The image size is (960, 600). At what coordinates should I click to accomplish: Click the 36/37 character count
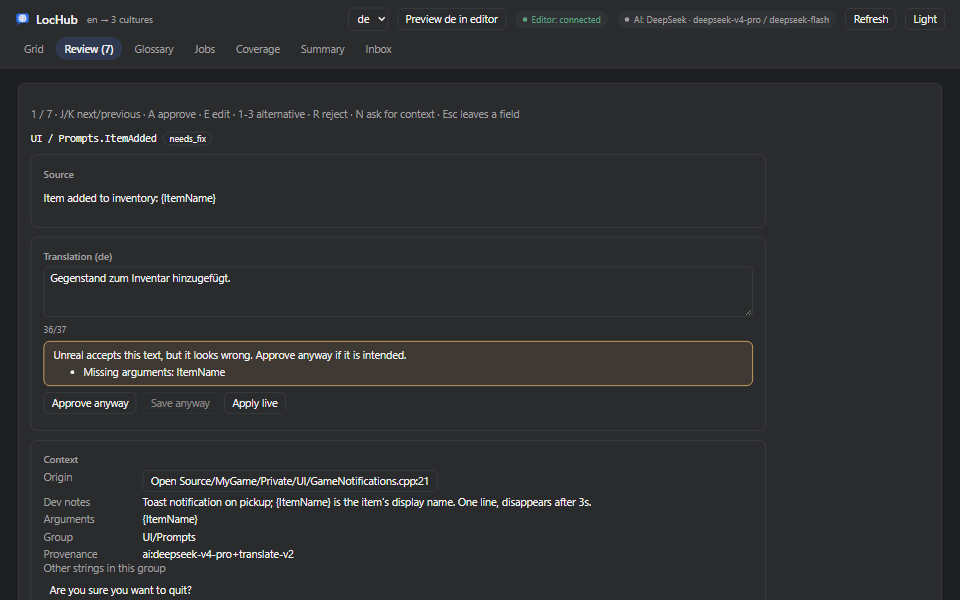54,329
